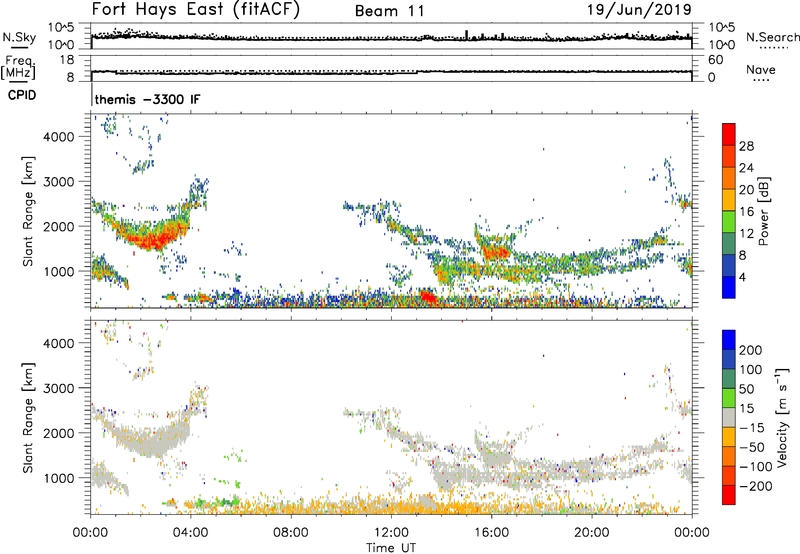This screenshot has width=800, height=554.
Task: Click the "08:00" time axis label
Action: pos(291,533)
